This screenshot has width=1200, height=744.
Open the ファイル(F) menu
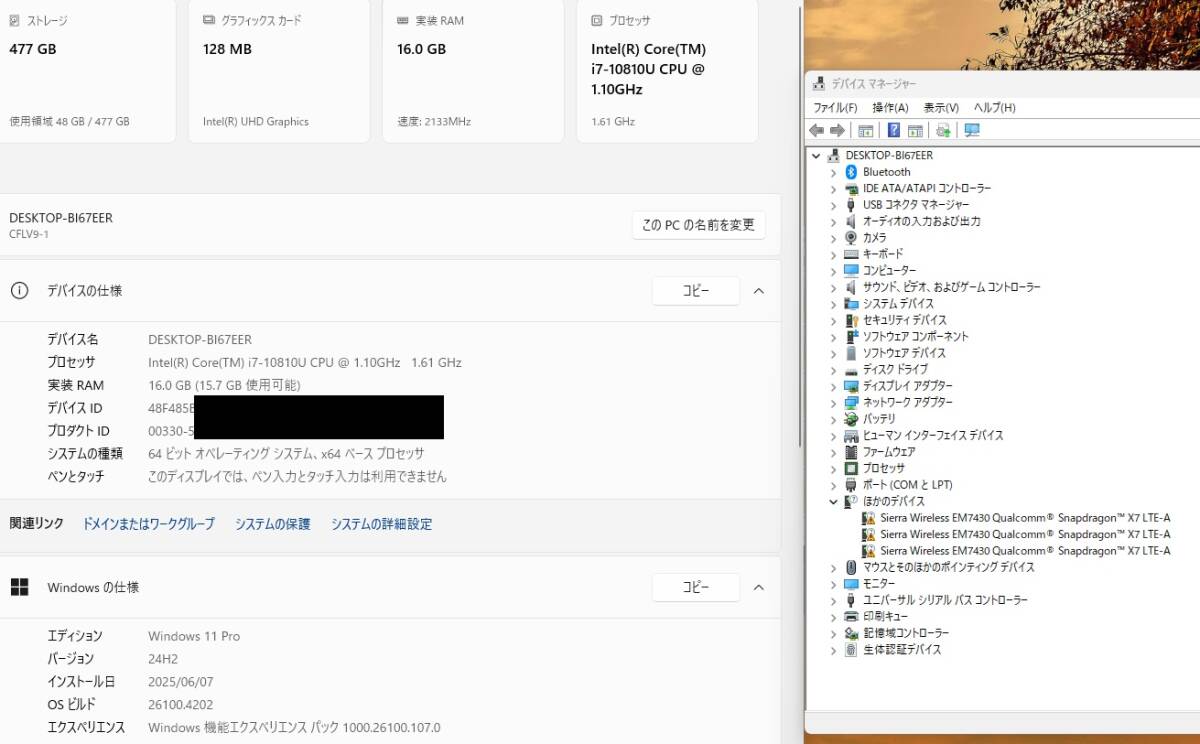click(x=835, y=108)
